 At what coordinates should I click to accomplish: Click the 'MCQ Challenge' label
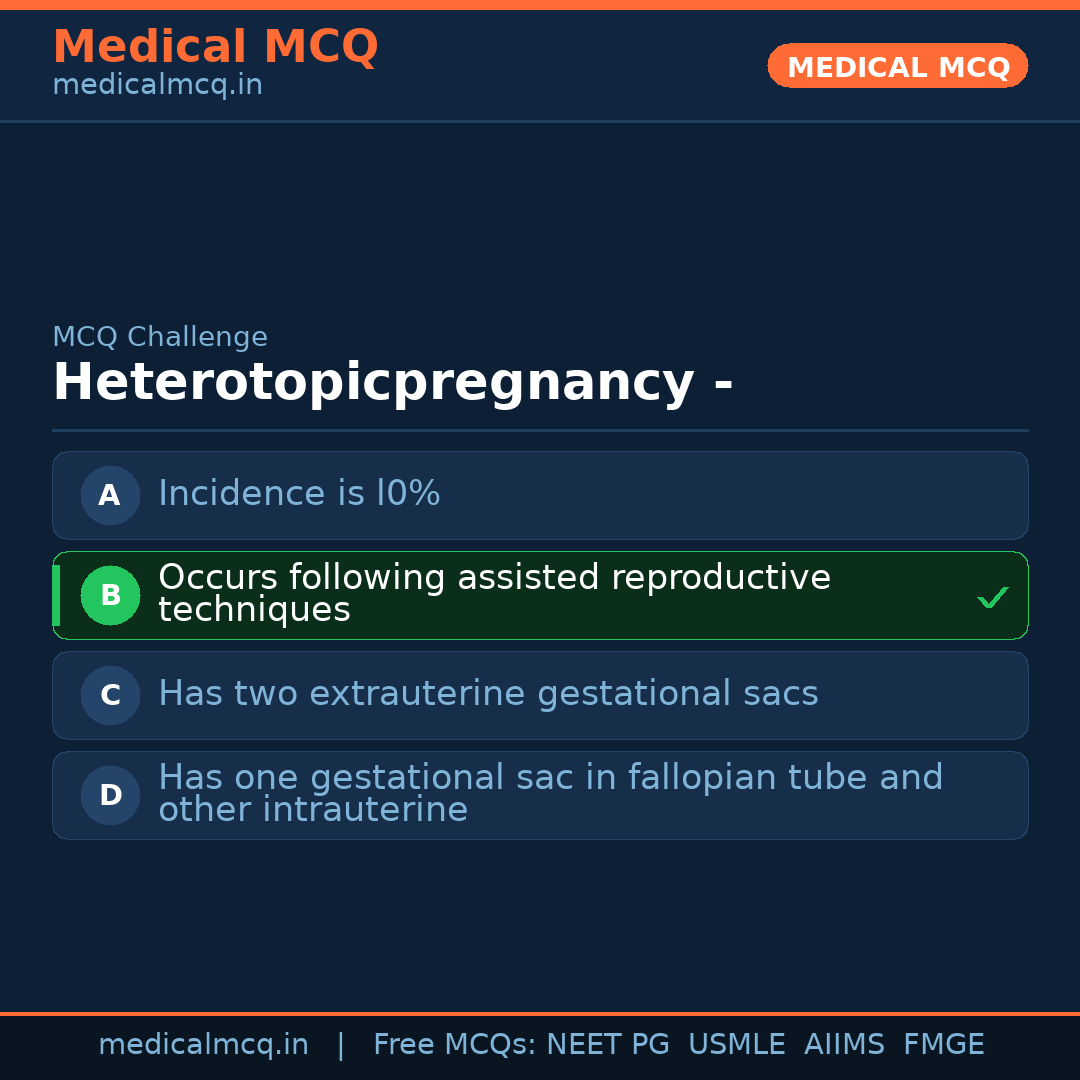point(160,338)
